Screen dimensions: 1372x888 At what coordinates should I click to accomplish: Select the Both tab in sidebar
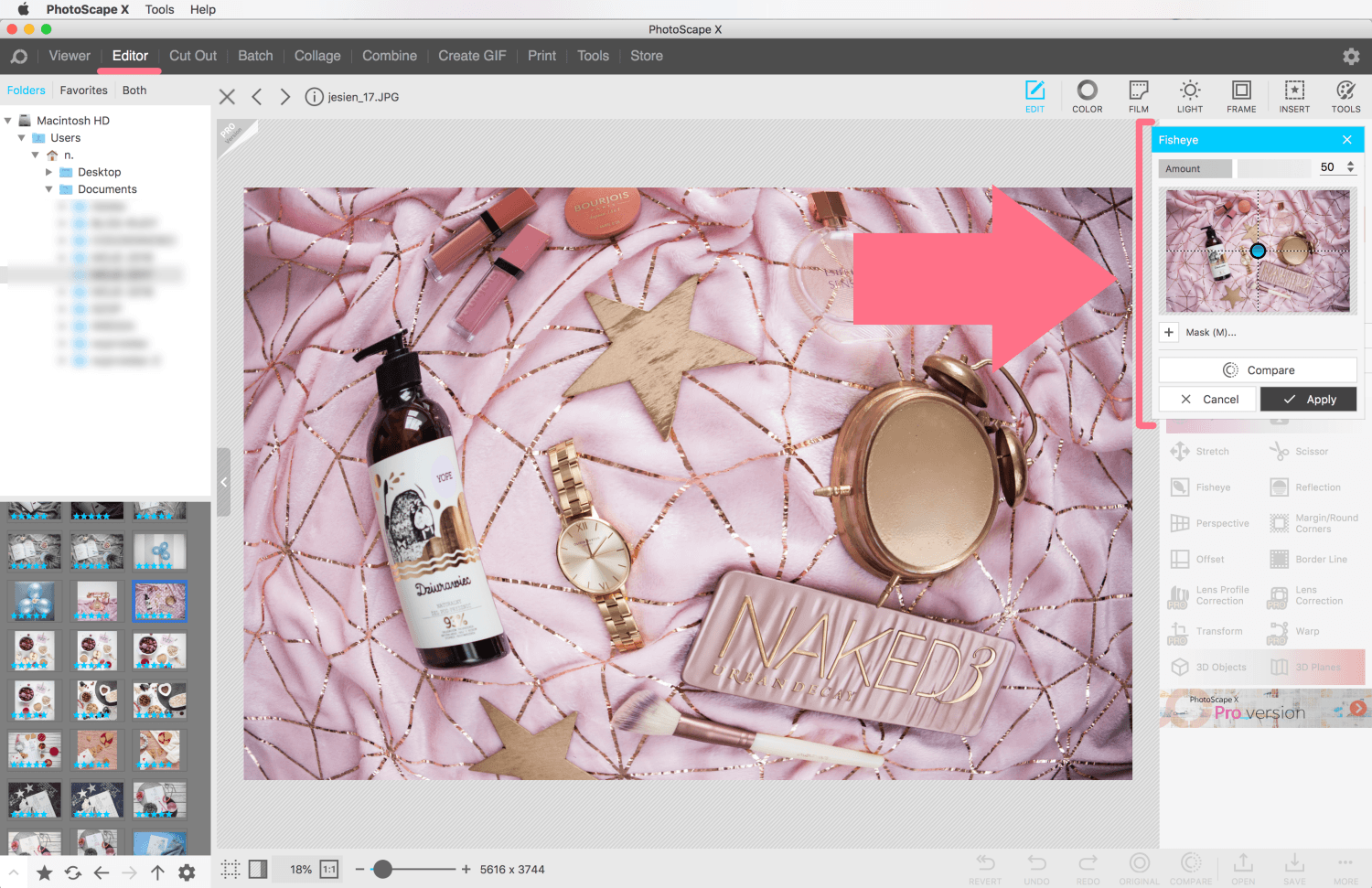134,91
